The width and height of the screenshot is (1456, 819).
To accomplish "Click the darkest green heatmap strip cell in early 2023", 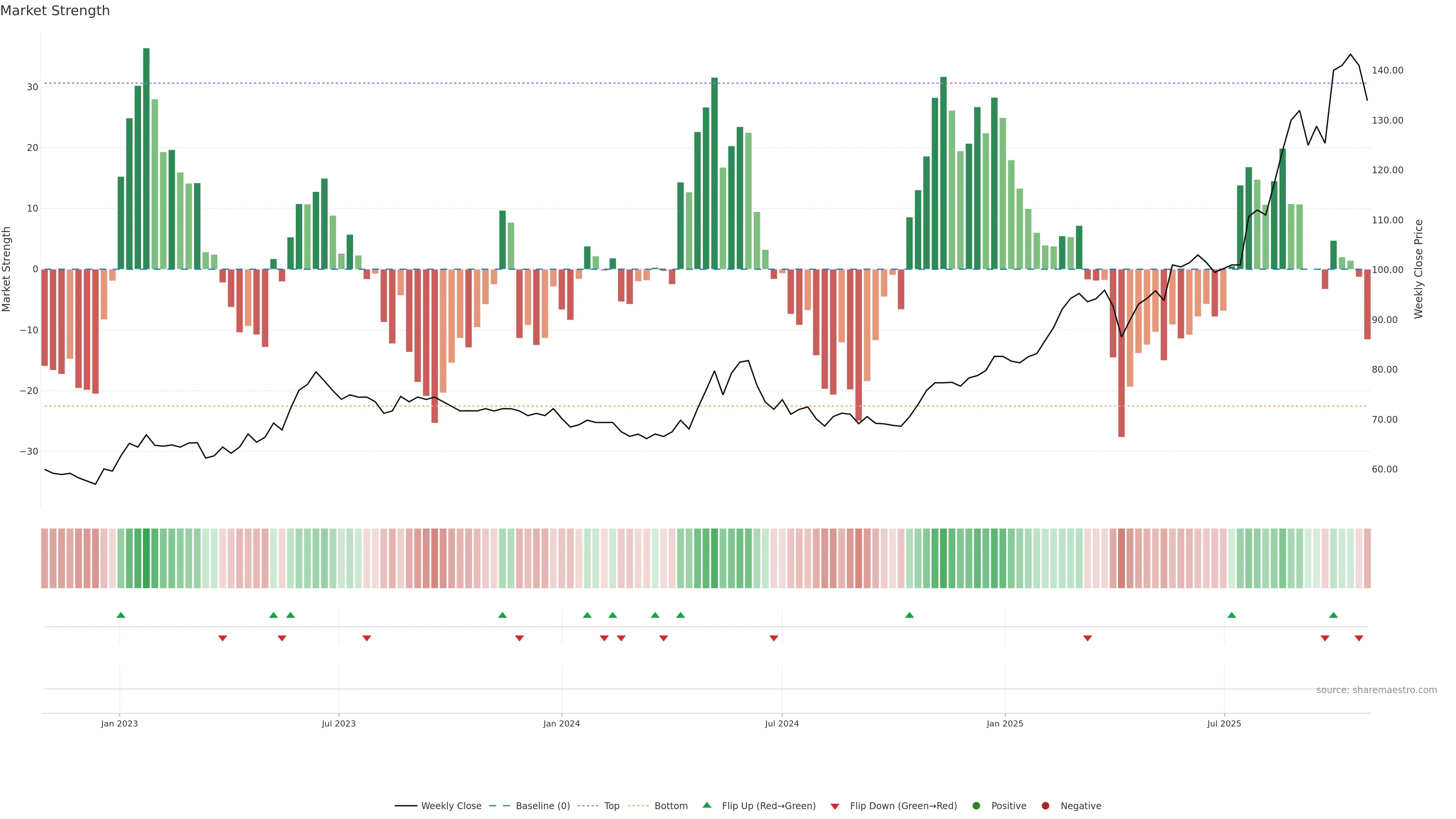I will click(x=146, y=559).
